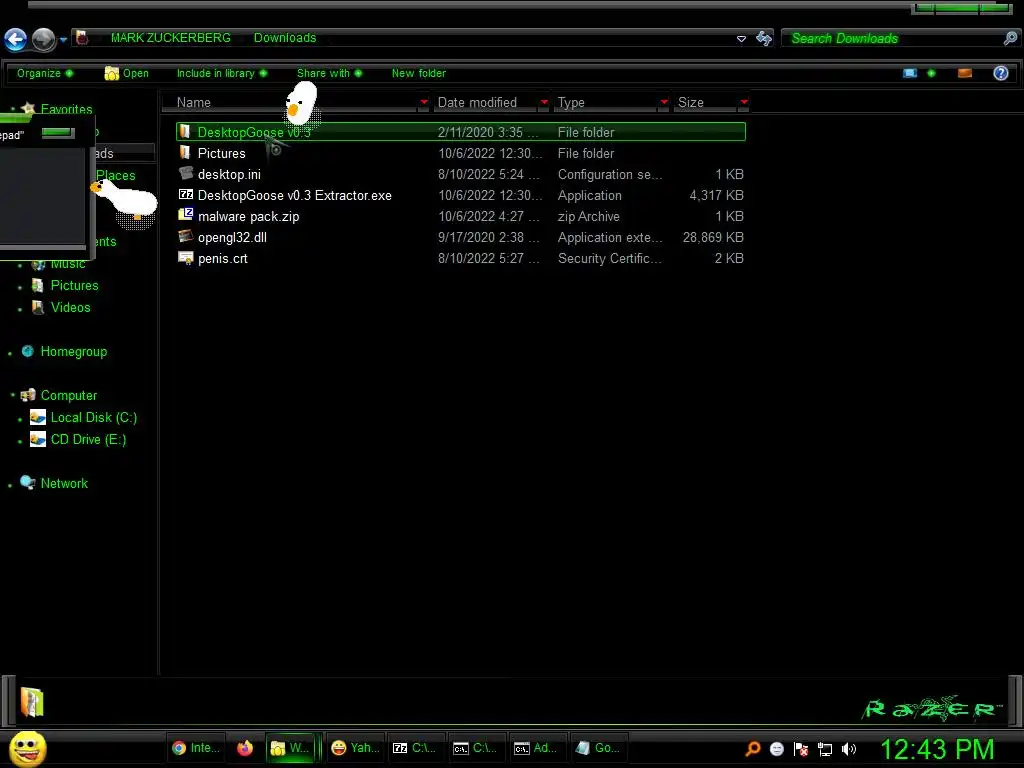Open the Videos library in the sidebar
This screenshot has width=1024, height=768.
click(x=71, y=308)
